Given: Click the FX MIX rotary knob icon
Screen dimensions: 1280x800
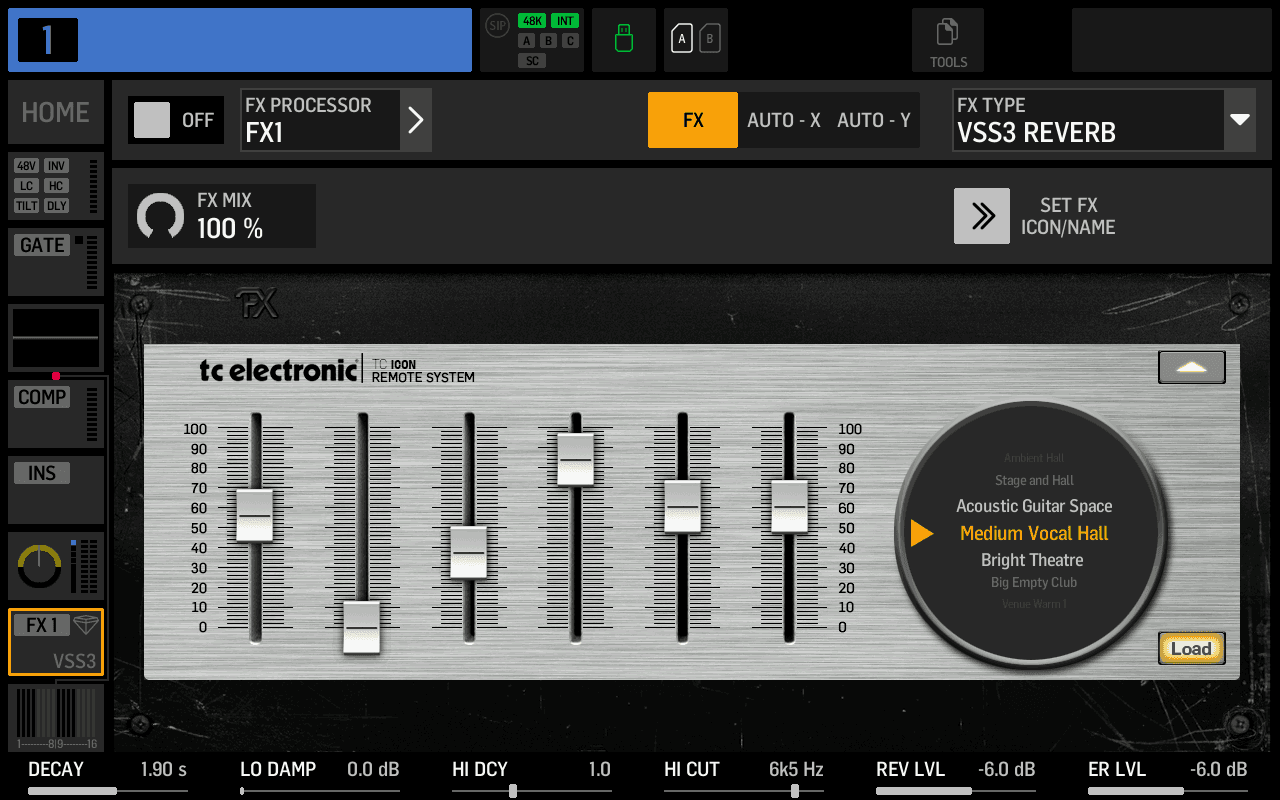Looking at the screenshot, I should coord(161,216).
